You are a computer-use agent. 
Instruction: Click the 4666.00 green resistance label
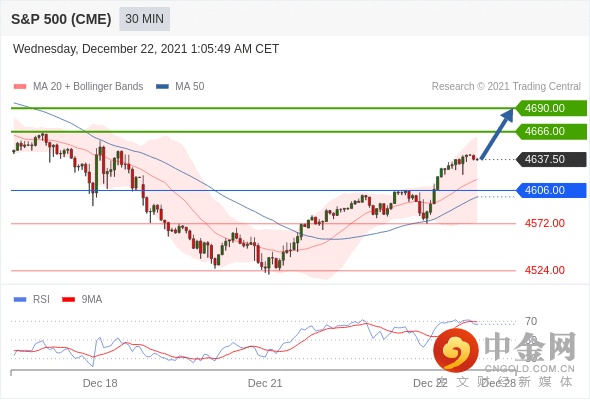coord(551,131)
